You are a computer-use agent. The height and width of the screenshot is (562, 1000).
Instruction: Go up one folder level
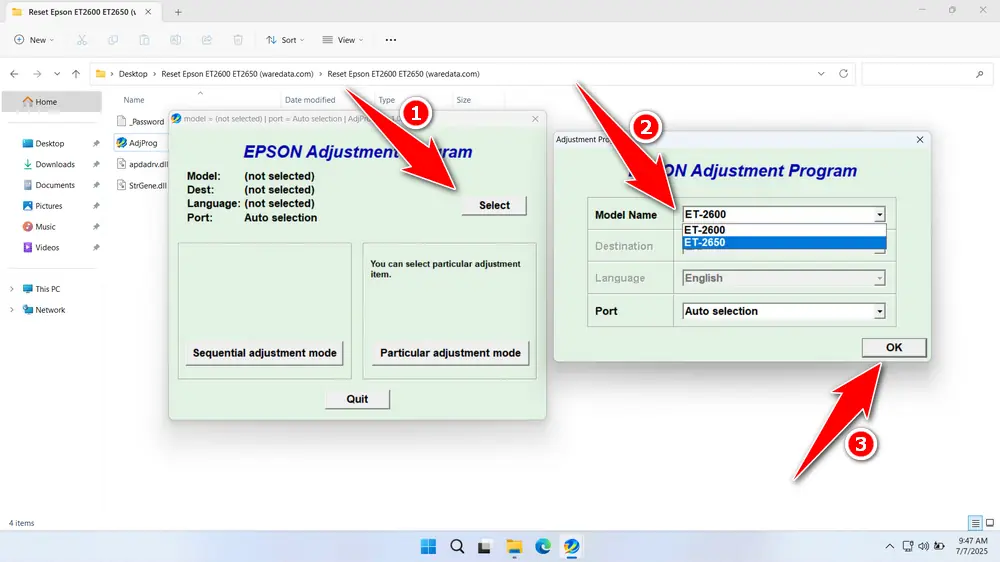(76, 74)
